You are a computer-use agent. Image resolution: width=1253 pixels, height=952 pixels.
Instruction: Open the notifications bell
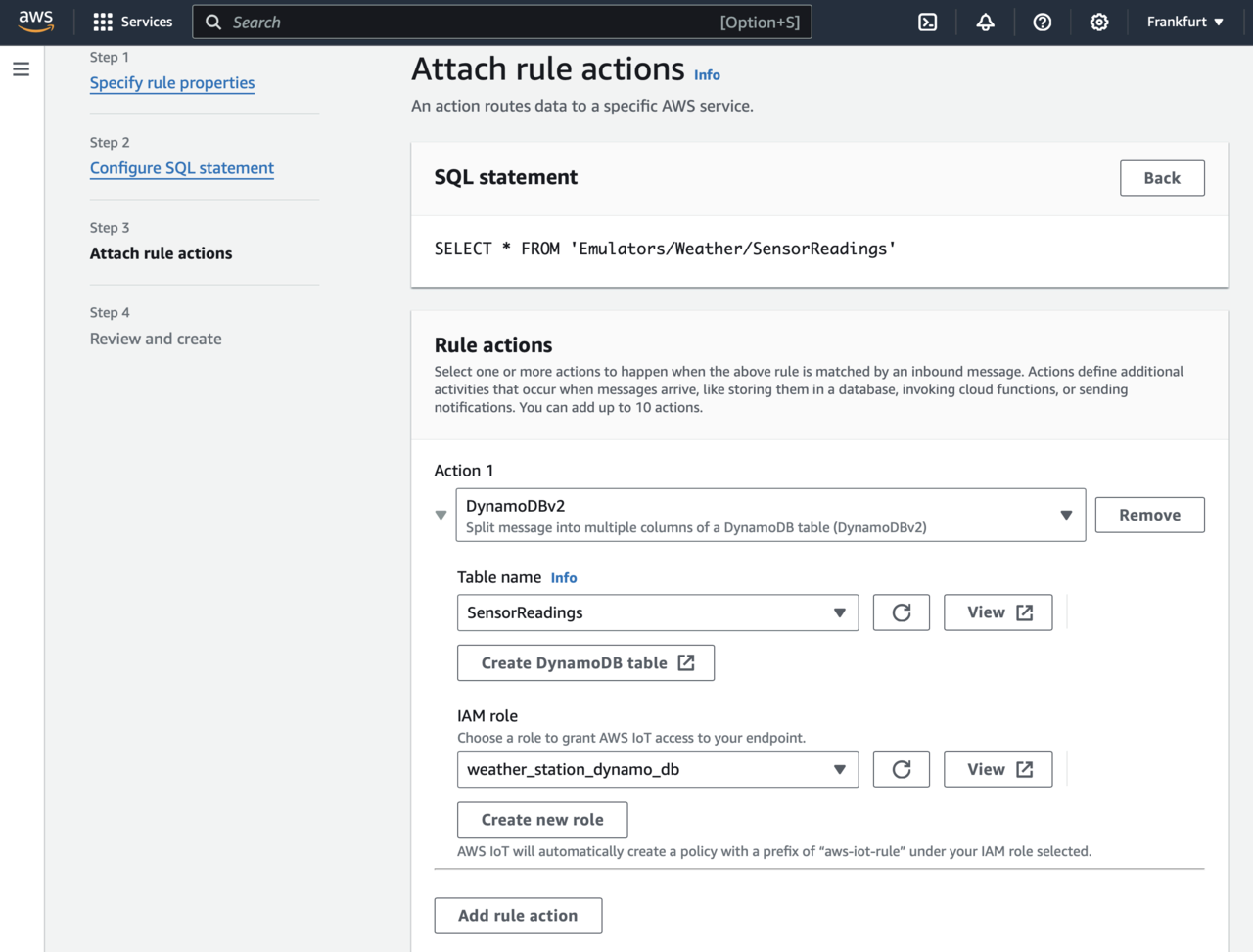pyautogui.click(x=985, y=22)
